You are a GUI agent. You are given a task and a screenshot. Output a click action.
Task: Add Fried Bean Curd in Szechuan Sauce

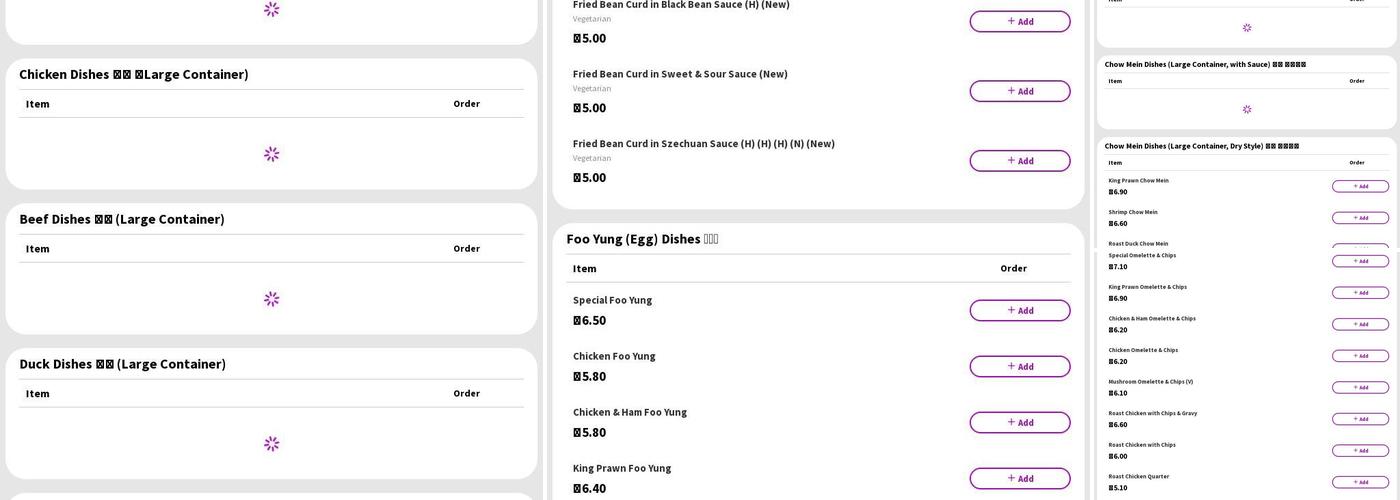(1020, 161)
